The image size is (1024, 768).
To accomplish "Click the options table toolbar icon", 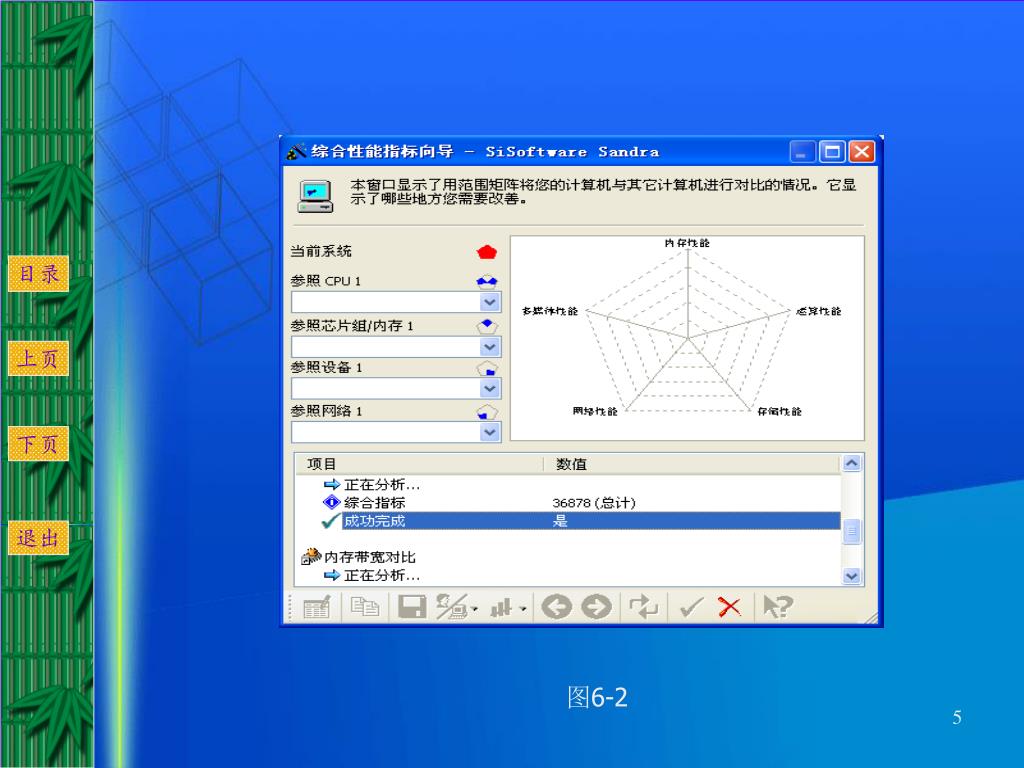I will [x=317, y=607].
